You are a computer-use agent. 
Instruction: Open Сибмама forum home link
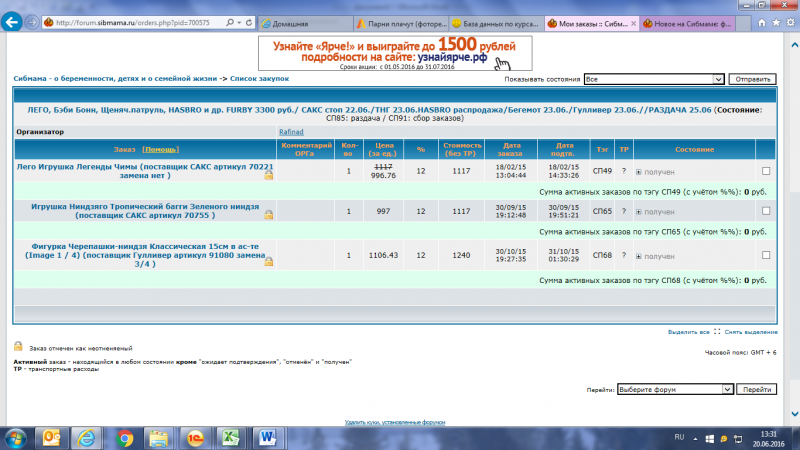pos(115,79)
